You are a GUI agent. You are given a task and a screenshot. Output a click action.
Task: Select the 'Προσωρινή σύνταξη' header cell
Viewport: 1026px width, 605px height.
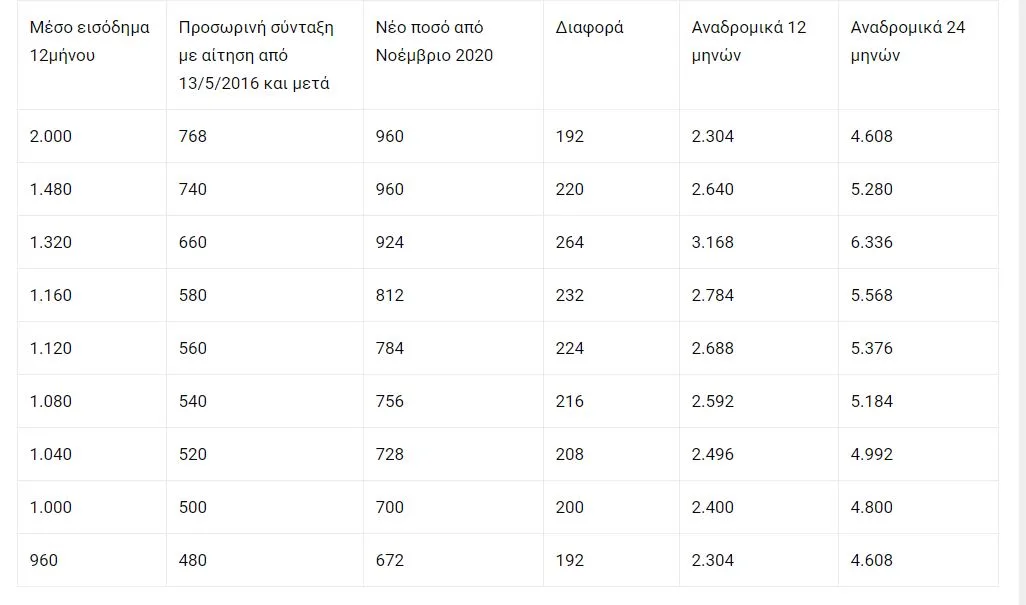pyautogui.click(x=256, y=55)
